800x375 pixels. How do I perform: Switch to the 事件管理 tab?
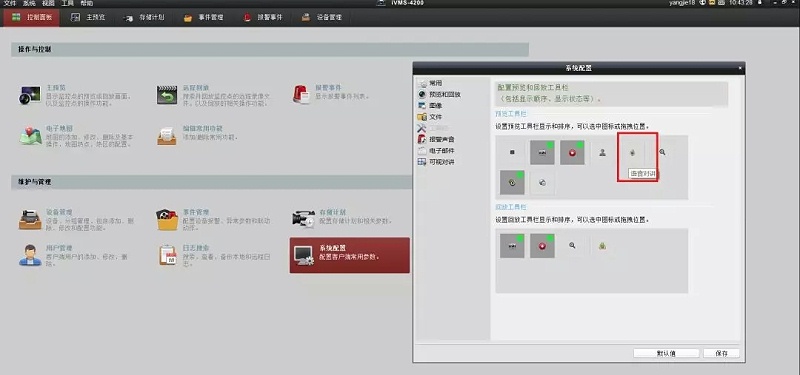coord(204,17)
